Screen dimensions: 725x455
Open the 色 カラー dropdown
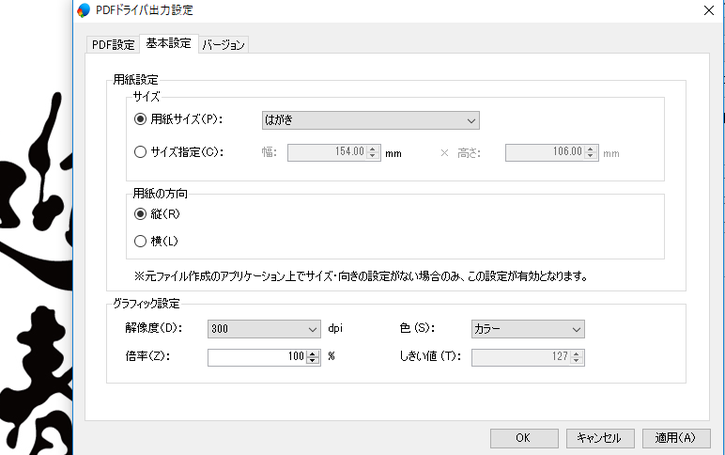(528, 329)
